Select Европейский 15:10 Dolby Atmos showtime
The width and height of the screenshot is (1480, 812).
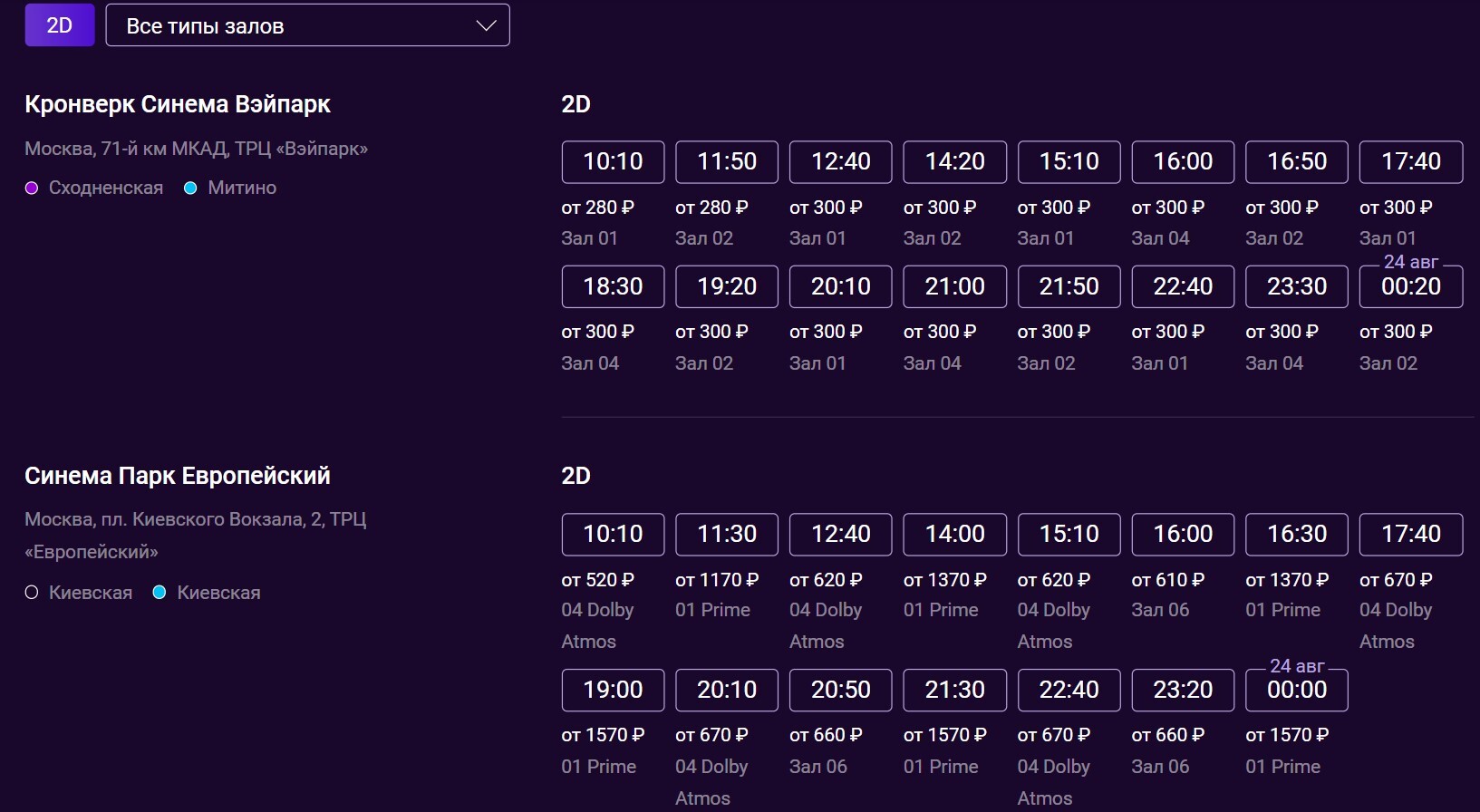[x=1069, y=535]
